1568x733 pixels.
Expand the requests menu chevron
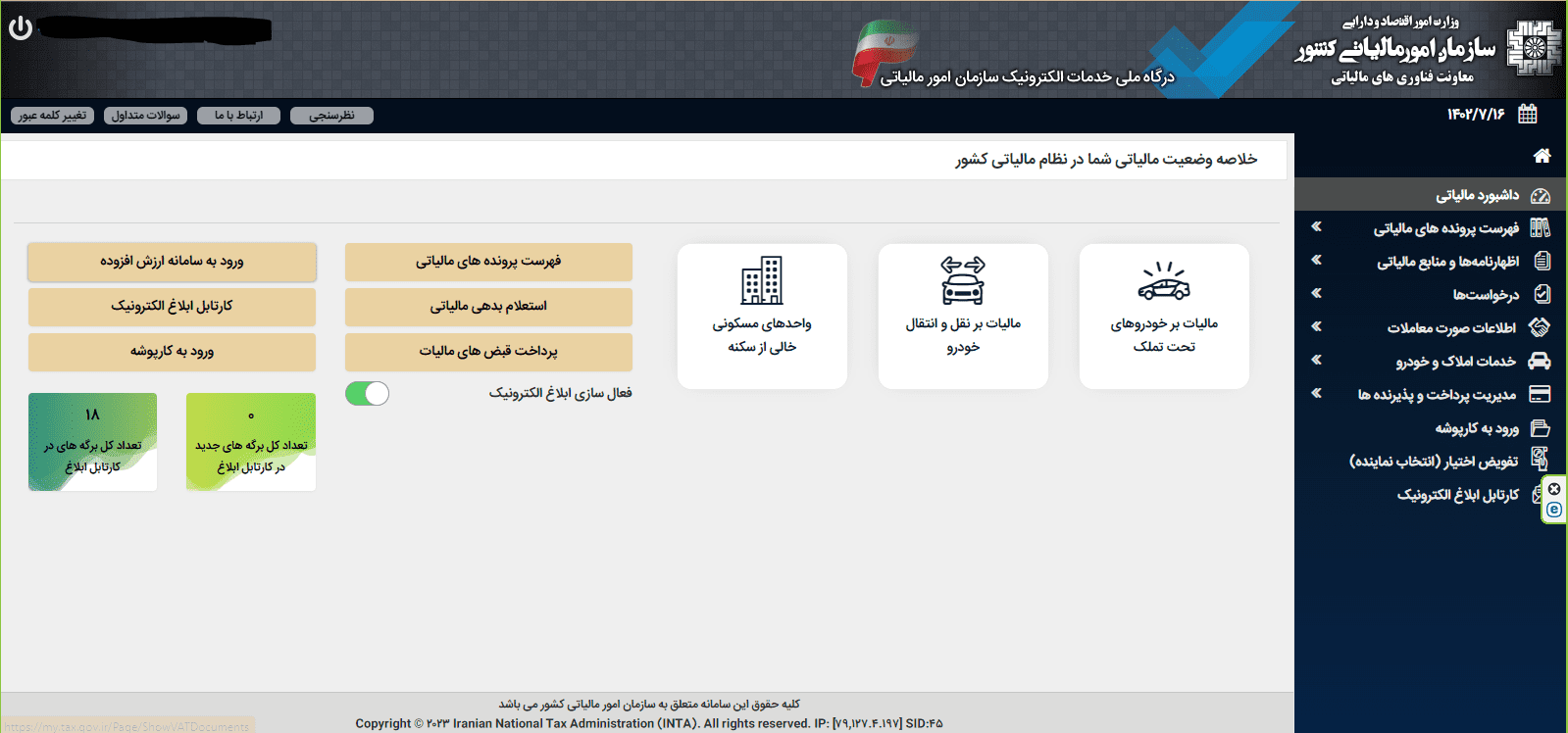[1316, 293]
